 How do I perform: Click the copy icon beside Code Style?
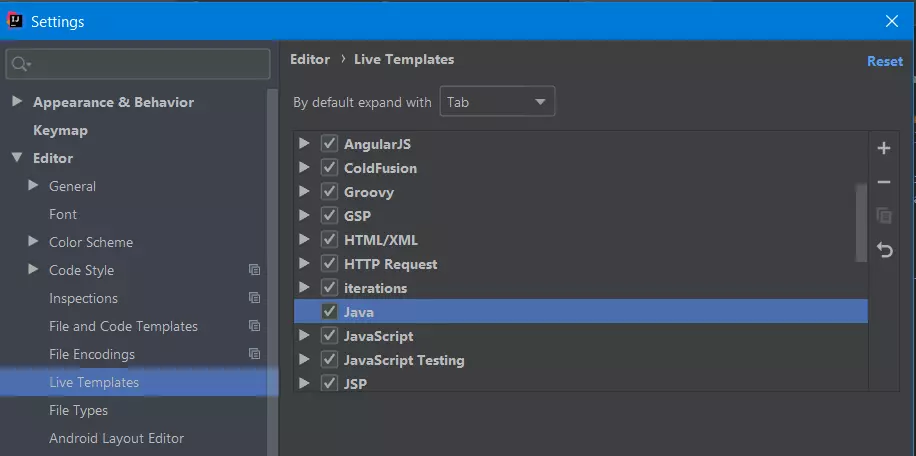254,270
